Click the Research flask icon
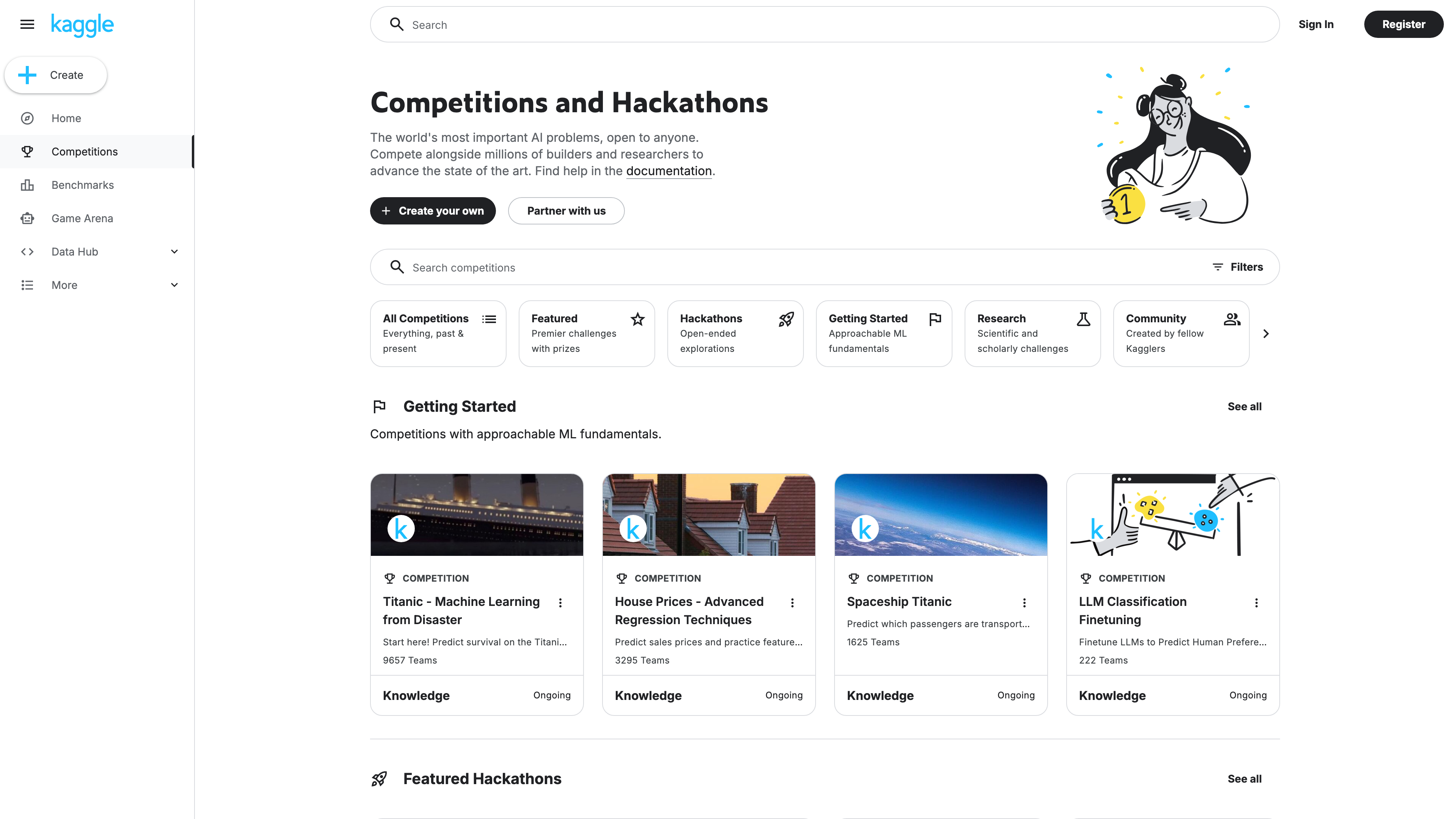Image resolution: width=1456 pixels, height=819 pixels. click(1084, 319)
